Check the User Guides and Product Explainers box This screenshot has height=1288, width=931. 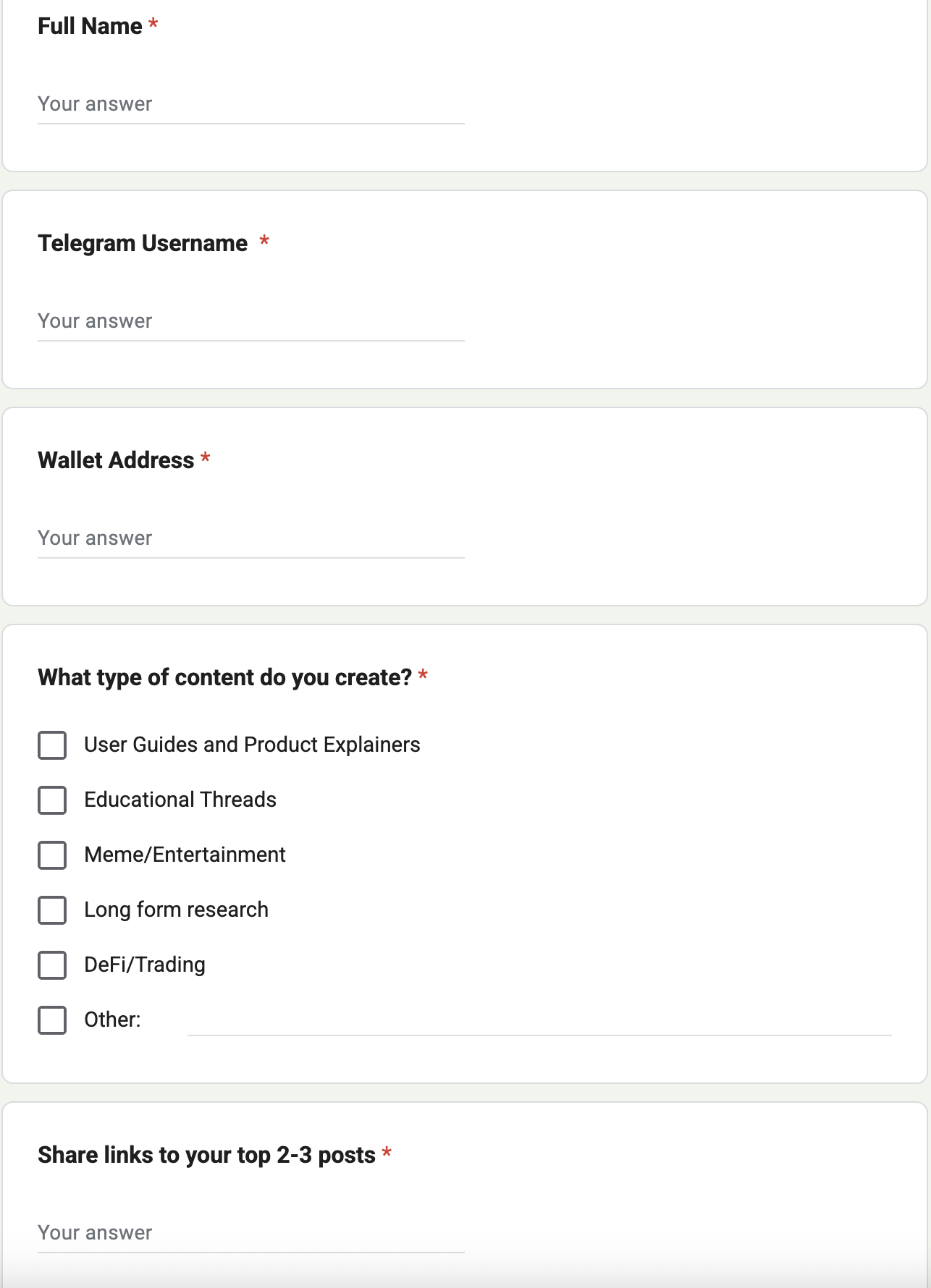tap(52, 745)
